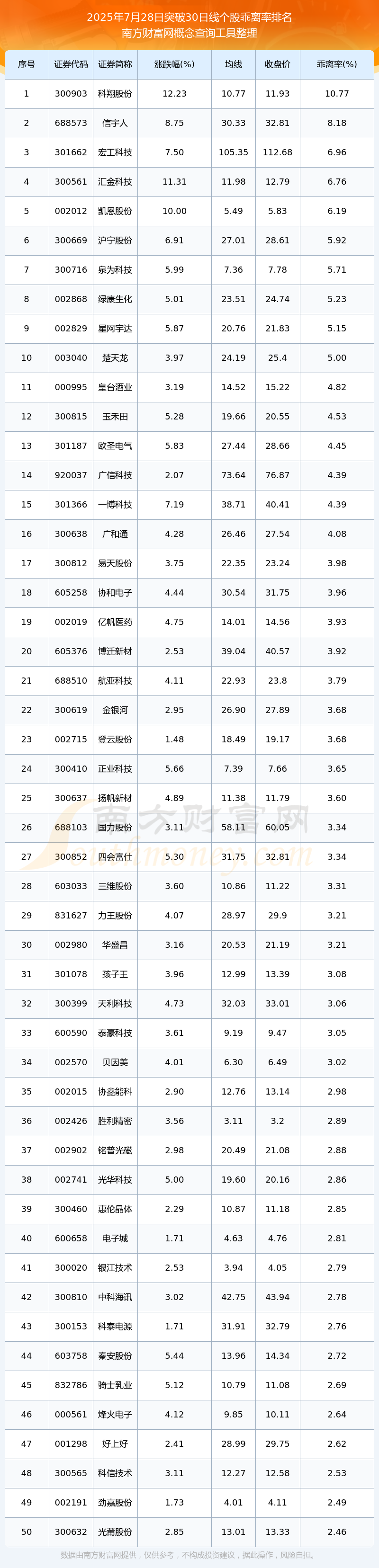Select stock name 胜利精密

pyautogui.click(x=115, y=1121)
